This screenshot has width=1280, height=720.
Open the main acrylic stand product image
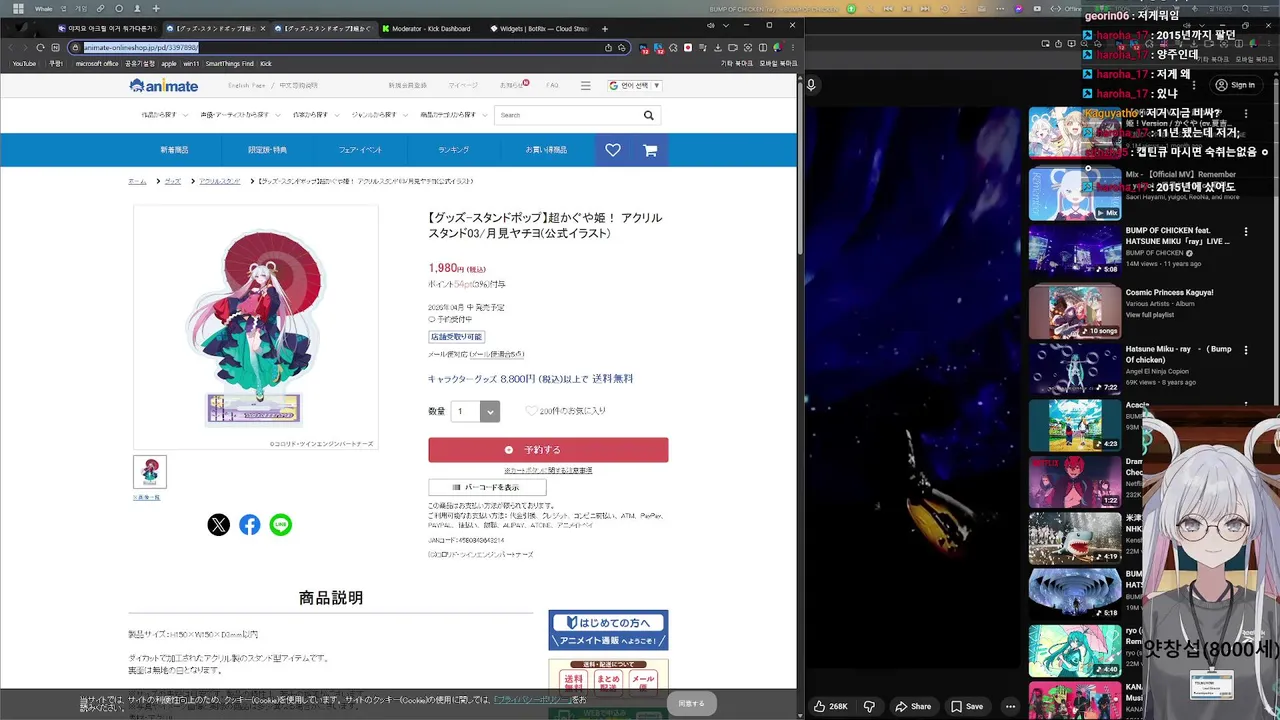coord(256,327)
